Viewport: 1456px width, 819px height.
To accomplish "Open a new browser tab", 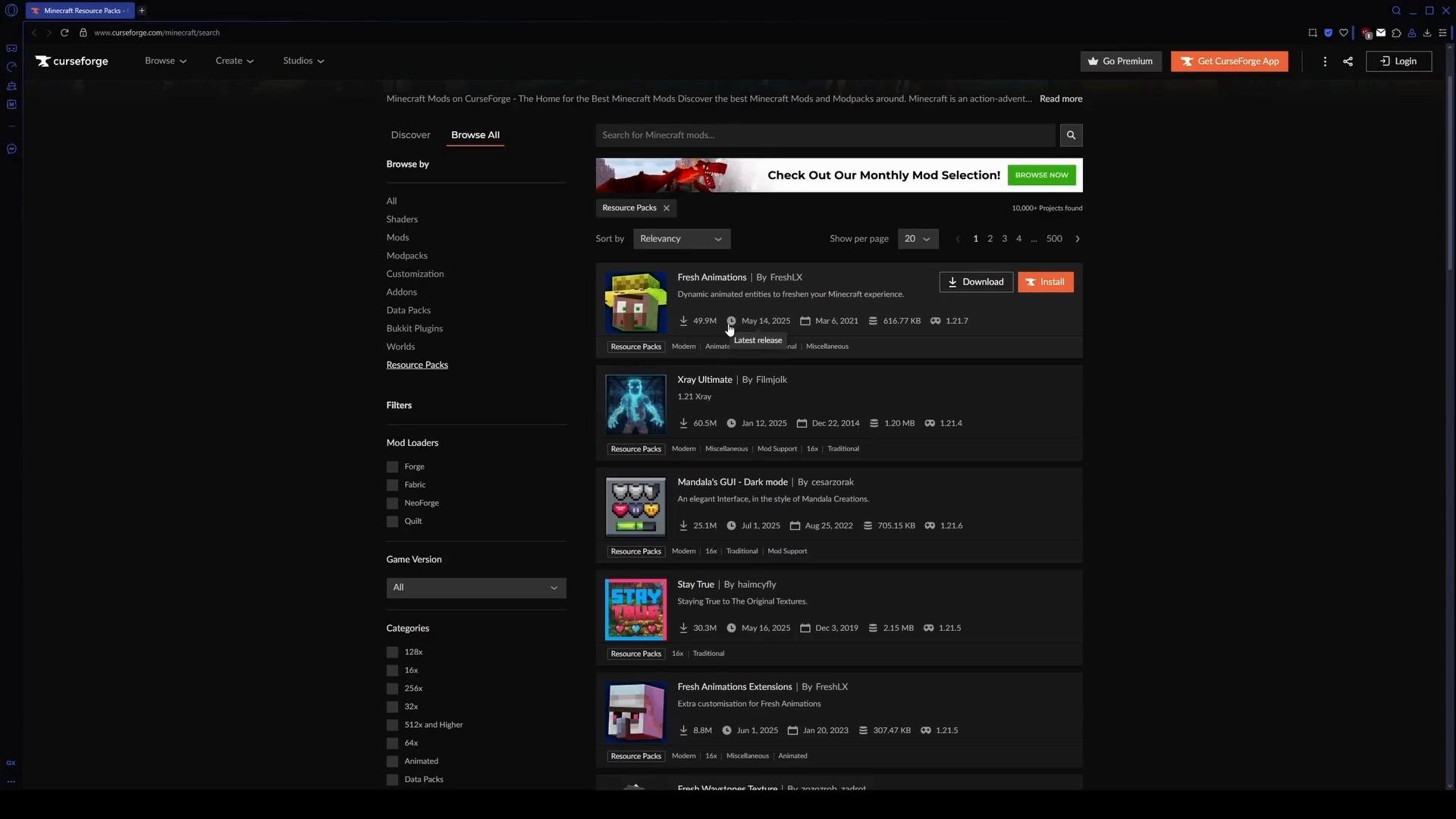I will pyautogui.click(x=142, y=11).
